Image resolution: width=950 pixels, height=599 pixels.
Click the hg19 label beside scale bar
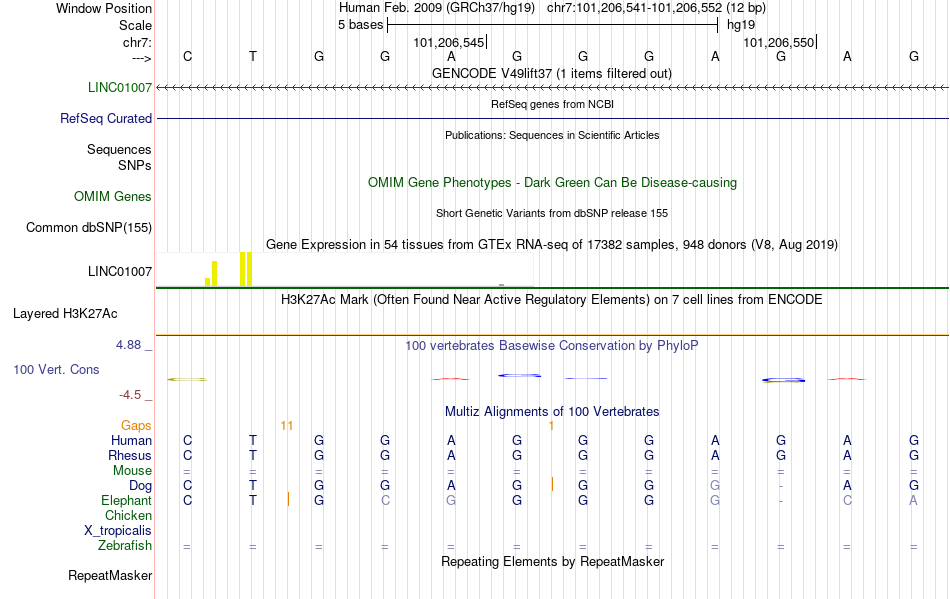point(741,25)
